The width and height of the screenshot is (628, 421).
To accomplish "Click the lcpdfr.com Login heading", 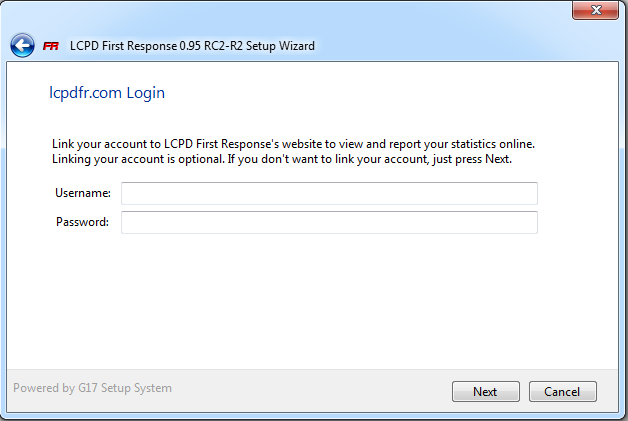I will [107, 93].
